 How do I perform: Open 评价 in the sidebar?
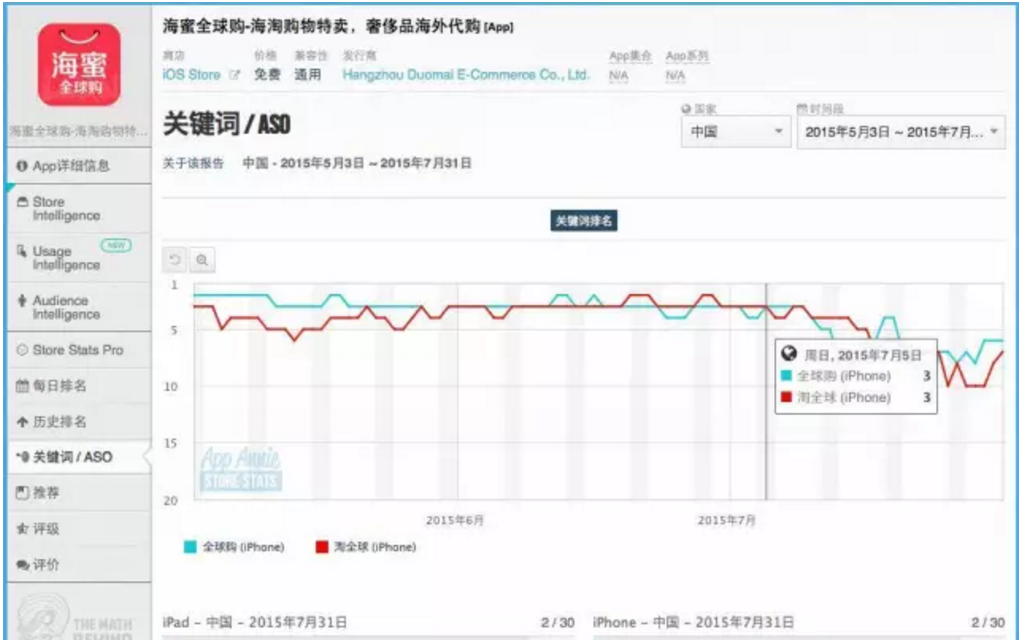click(79, 565)
